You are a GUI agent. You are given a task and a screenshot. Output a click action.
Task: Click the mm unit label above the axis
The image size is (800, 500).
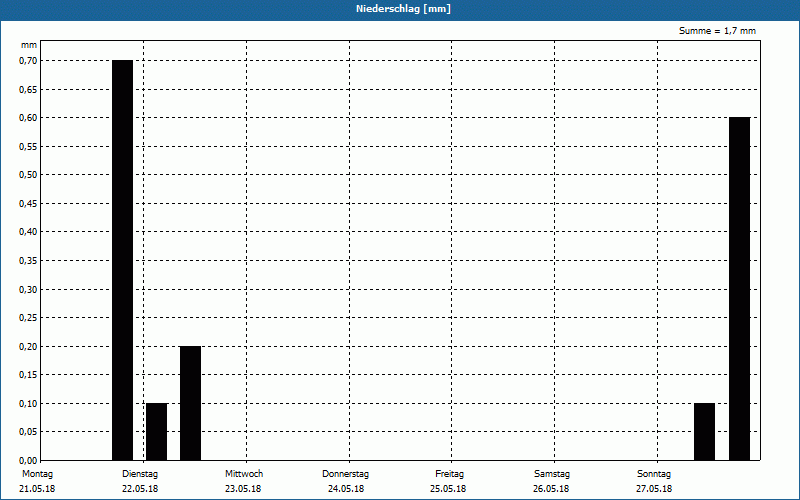click(29, 45)
